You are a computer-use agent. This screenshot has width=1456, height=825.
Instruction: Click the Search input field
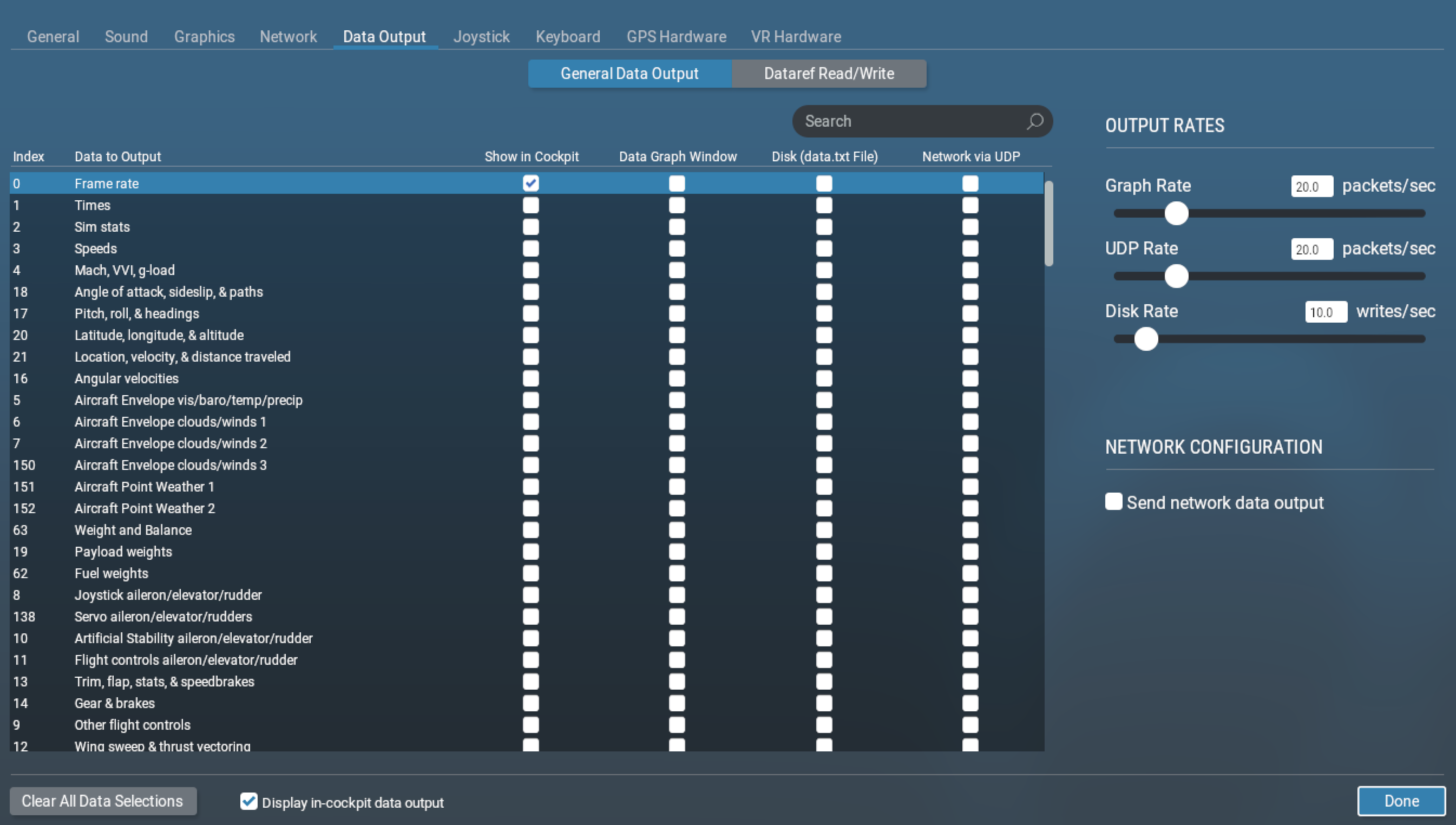point(921,121)
